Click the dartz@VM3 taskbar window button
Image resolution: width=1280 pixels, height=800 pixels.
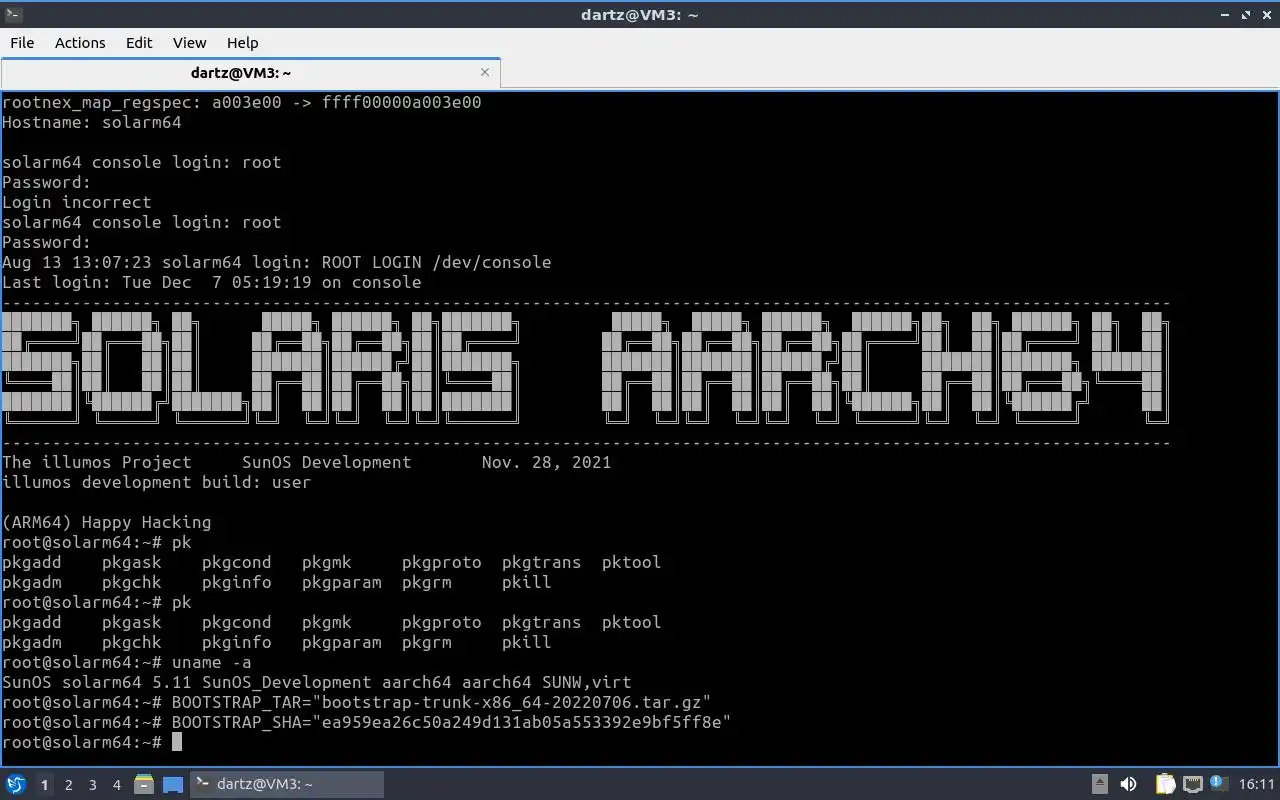click(287, 784)
